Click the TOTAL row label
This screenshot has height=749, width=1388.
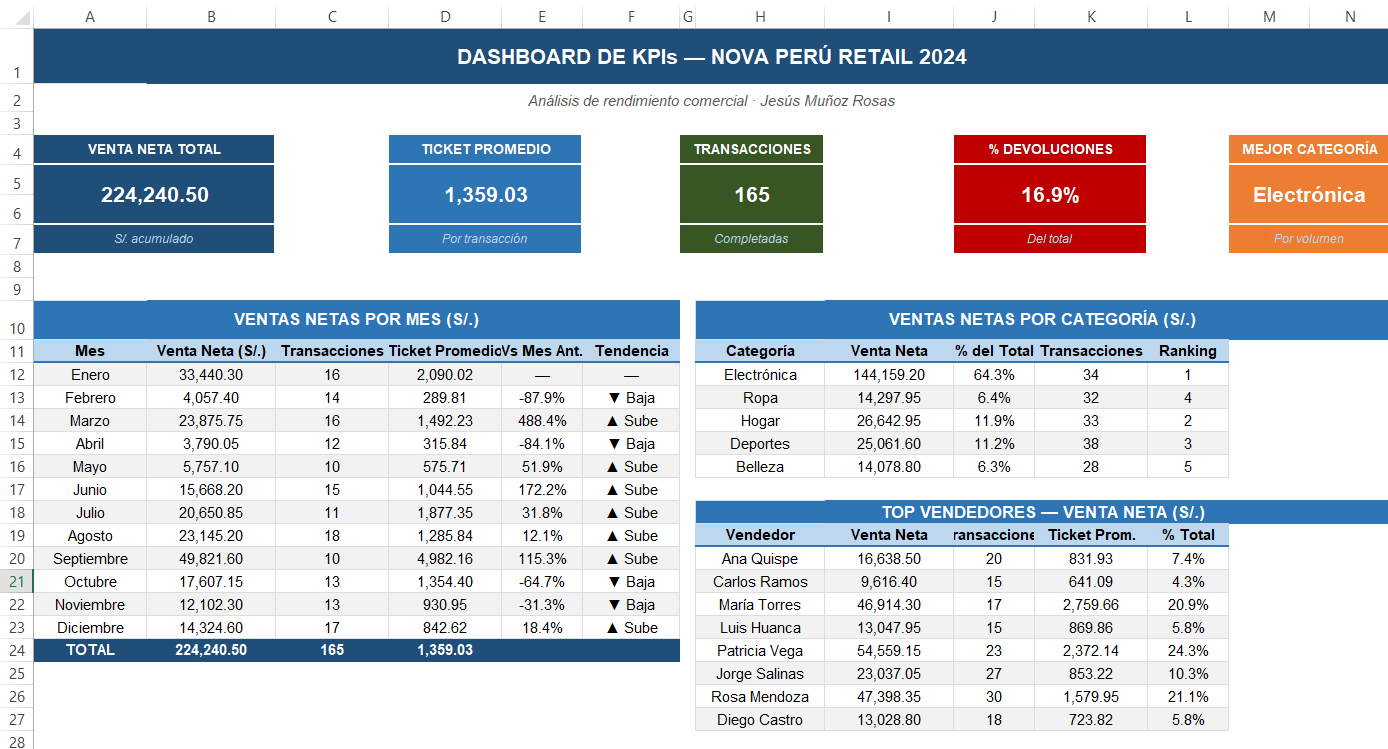90,650
